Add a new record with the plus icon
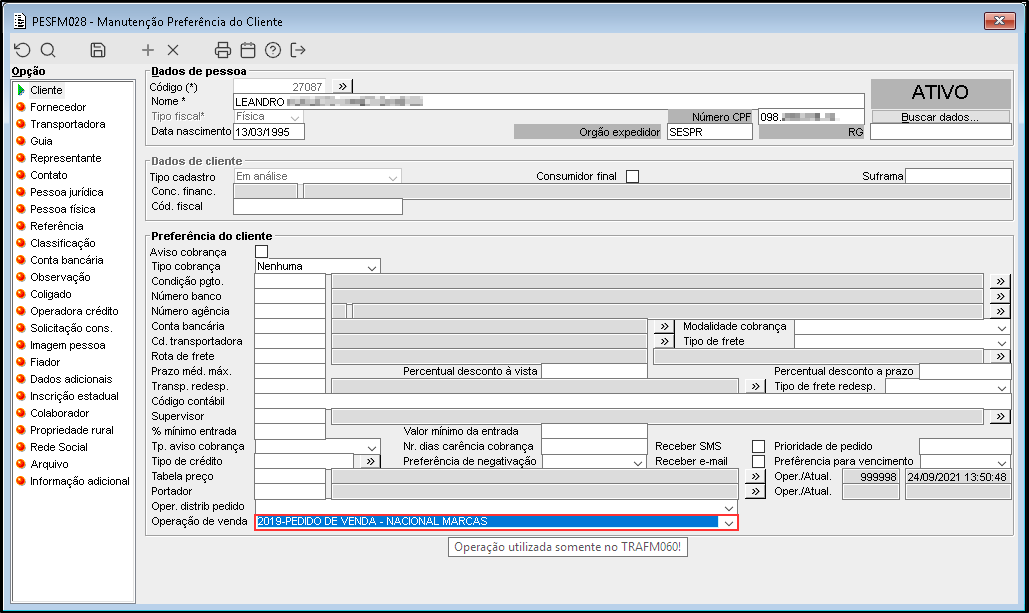1029x613 pixels. [x=148, y=50]
